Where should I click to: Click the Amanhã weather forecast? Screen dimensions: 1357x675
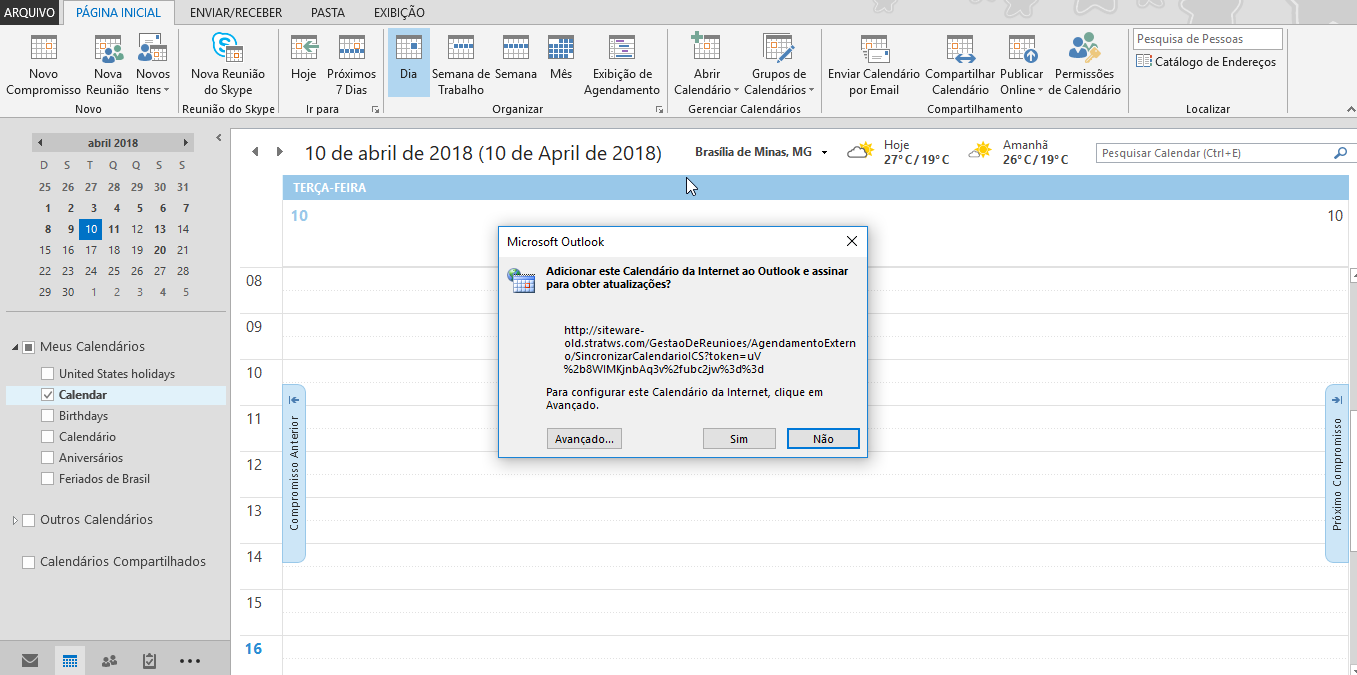pyautogui.click(x=1017, y=152)
